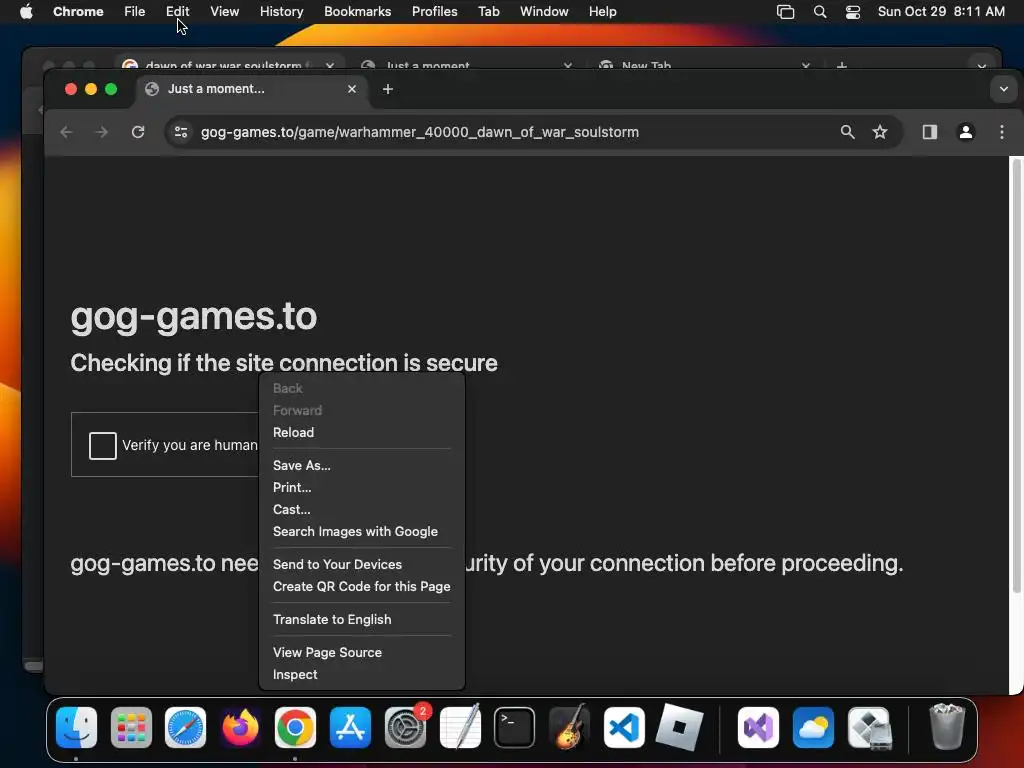The height and width of the screenshot is (768, 1024).
Task: Open the History menu
Action: pos(281,12)
